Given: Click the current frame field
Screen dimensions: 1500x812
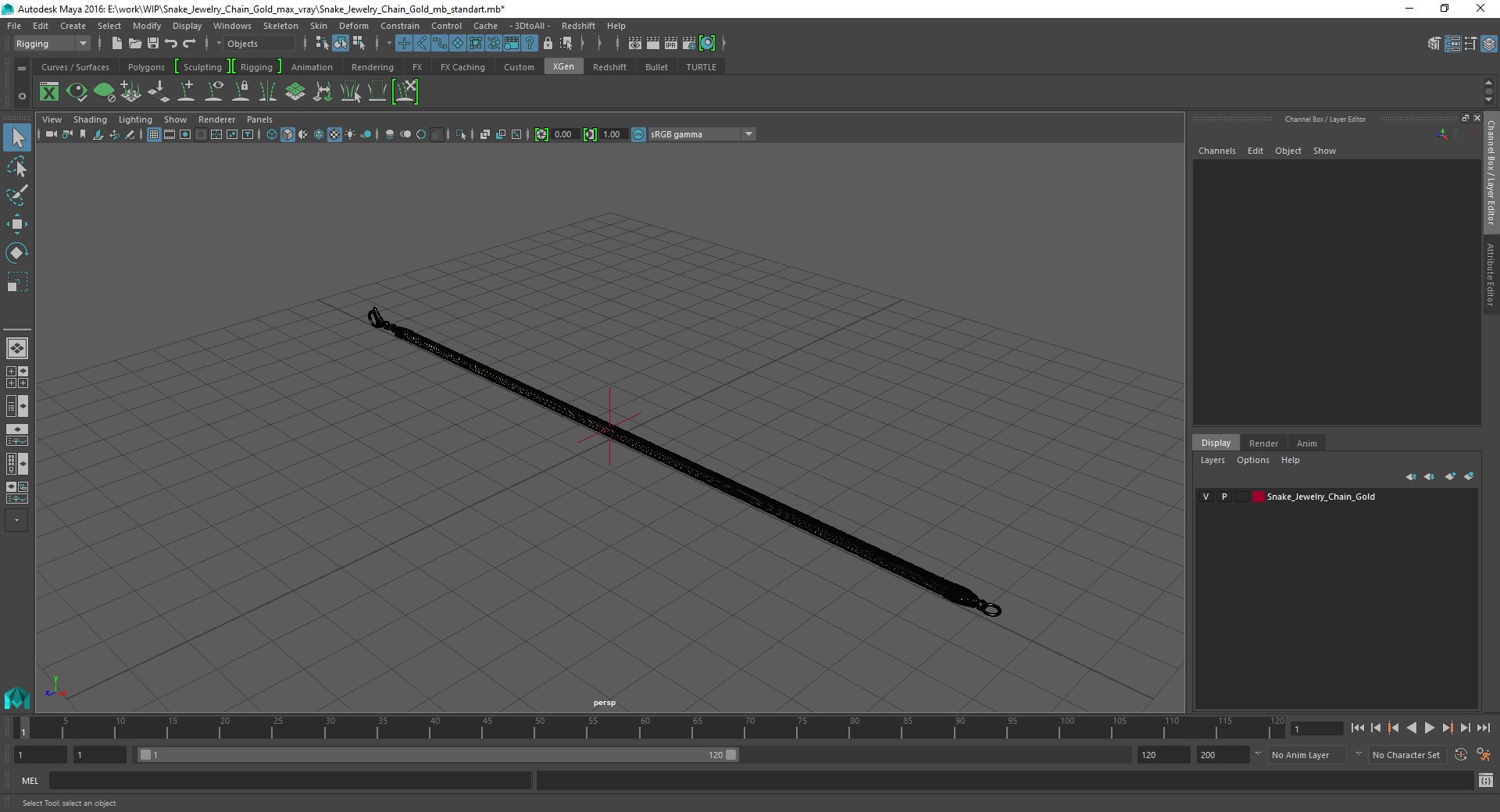Looking at the screenshot, I should pyautogui.click(x=1316, y=728).
